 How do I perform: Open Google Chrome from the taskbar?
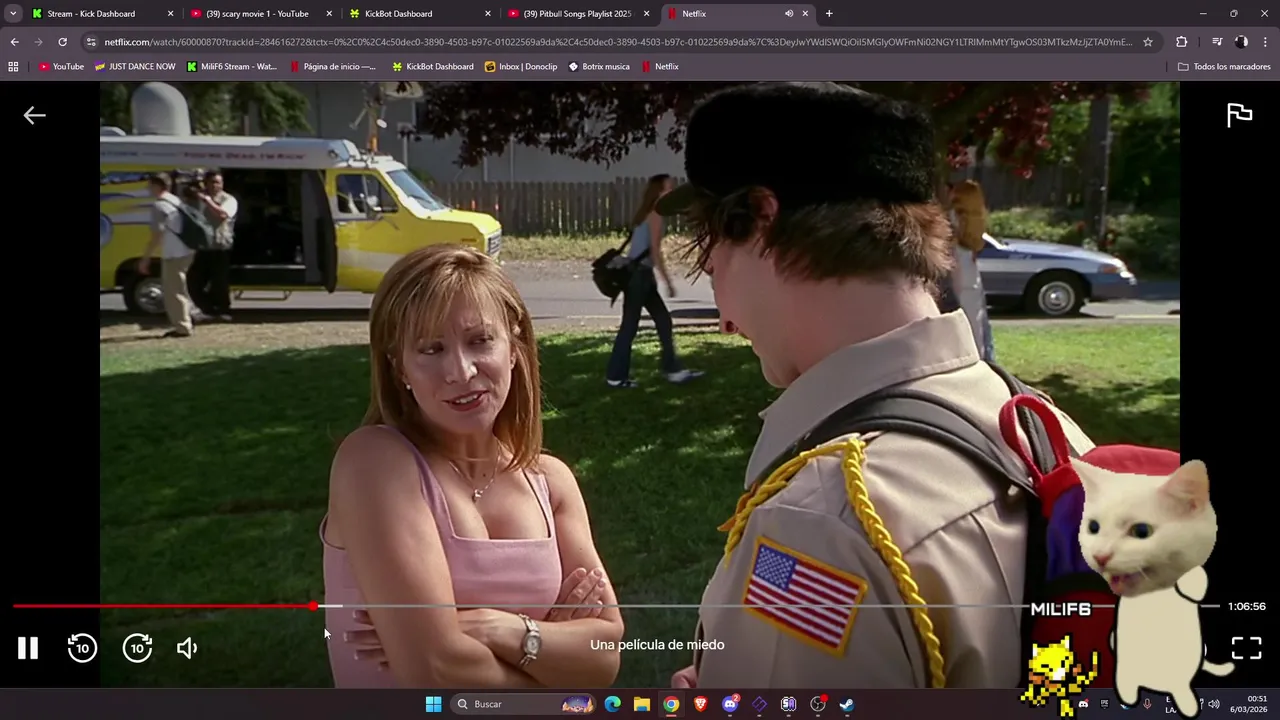[671, 704]
